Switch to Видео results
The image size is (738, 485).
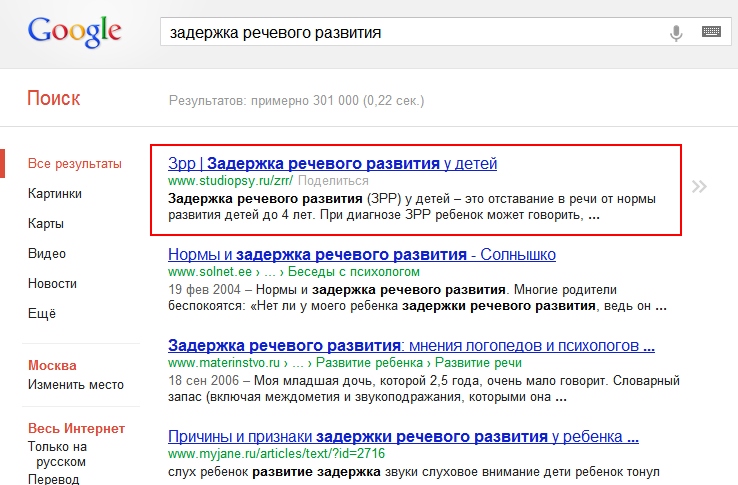point(47,254)
